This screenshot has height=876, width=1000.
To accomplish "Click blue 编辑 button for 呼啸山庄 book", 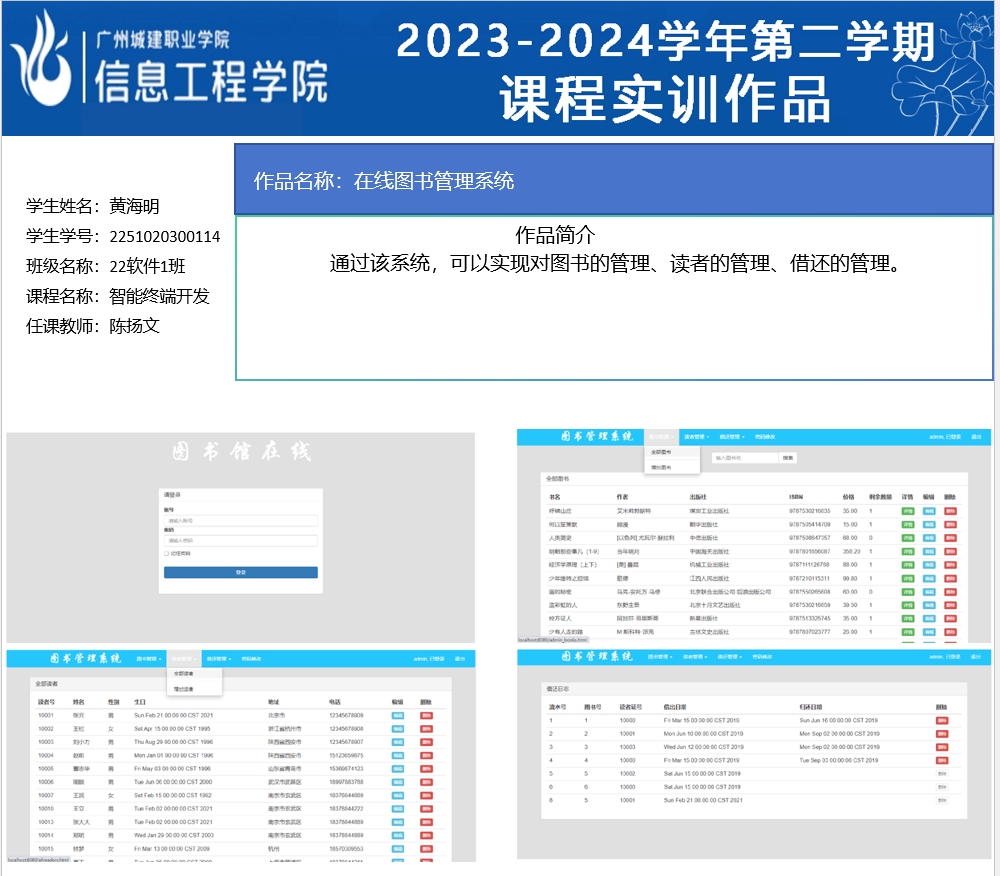I will tap(929, 511).
